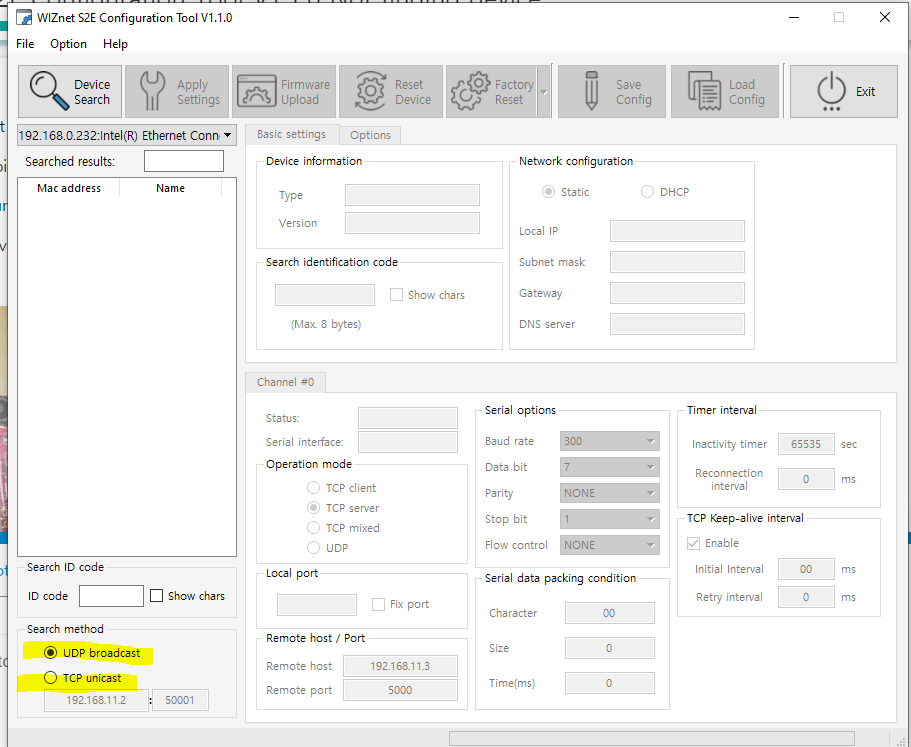Click the Factory Reset gears icon
The width and height of the screenshot is (911, 747).
[471, 91]
